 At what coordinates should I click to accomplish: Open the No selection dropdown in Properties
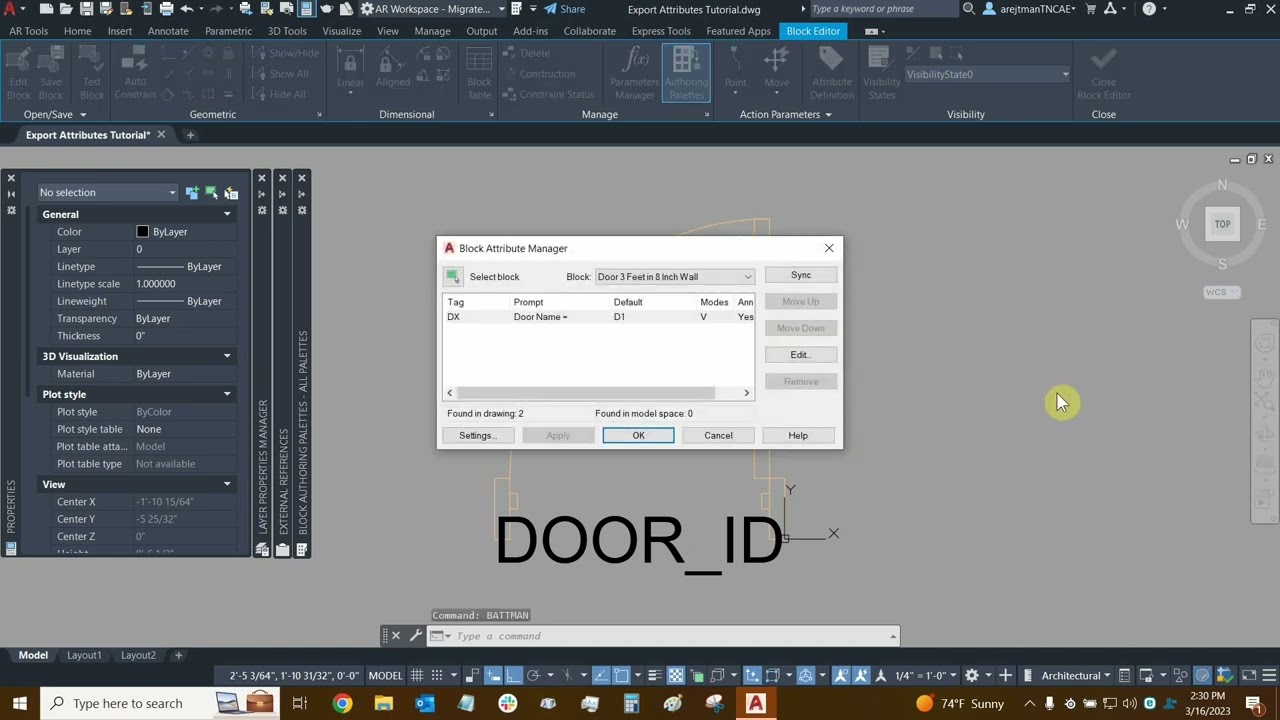pyautogui.click(x=107, y=192)
